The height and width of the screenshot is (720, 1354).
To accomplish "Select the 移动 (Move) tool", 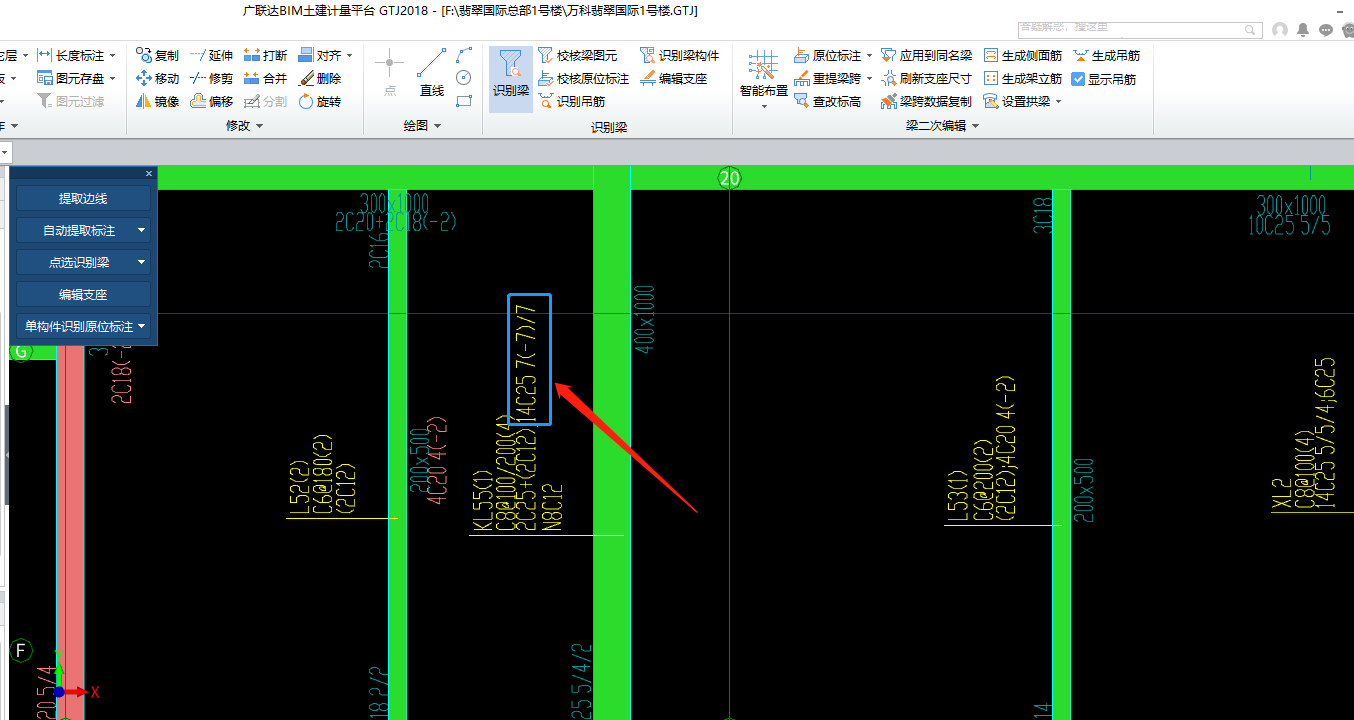I will (x=157, y=78).
